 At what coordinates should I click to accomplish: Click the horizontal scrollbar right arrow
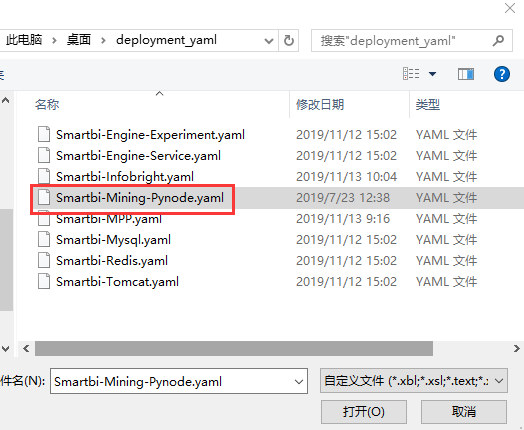click(x=516, y=348)
